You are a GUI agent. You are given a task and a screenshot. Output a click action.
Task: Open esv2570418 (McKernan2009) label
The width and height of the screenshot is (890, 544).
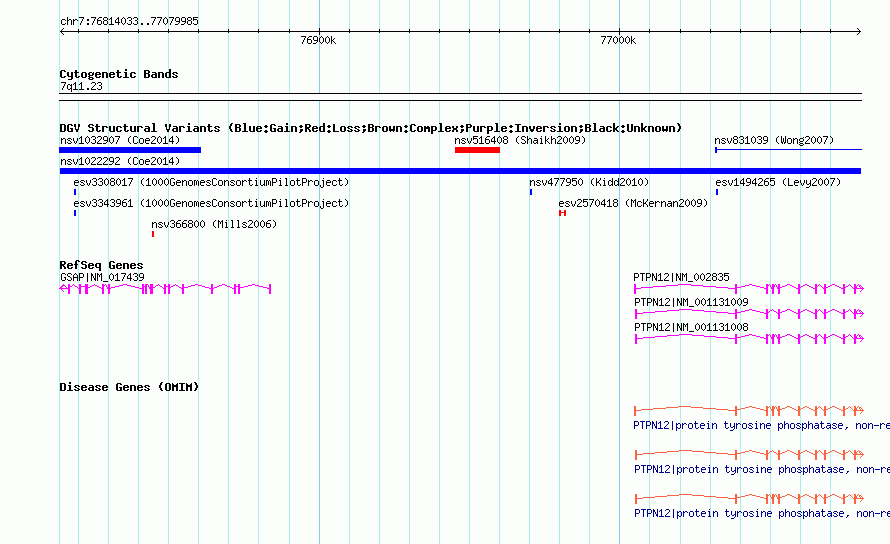(633, 203)
